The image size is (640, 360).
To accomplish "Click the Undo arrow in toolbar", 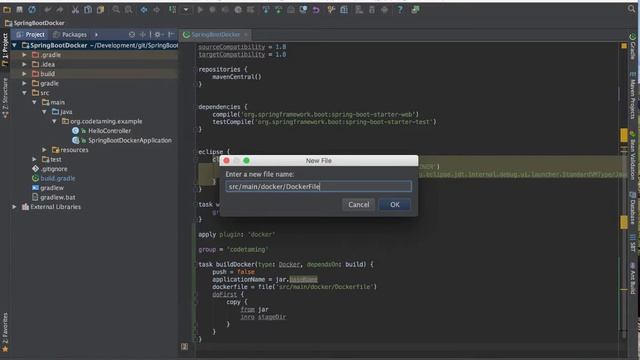I will click(x=48, y=9).
